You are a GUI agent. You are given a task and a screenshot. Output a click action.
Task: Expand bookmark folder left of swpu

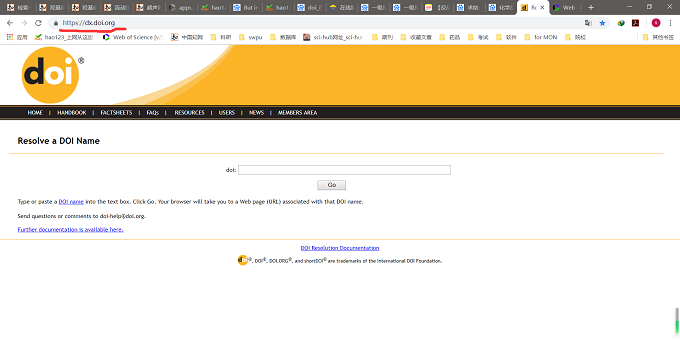pos(221,37)
